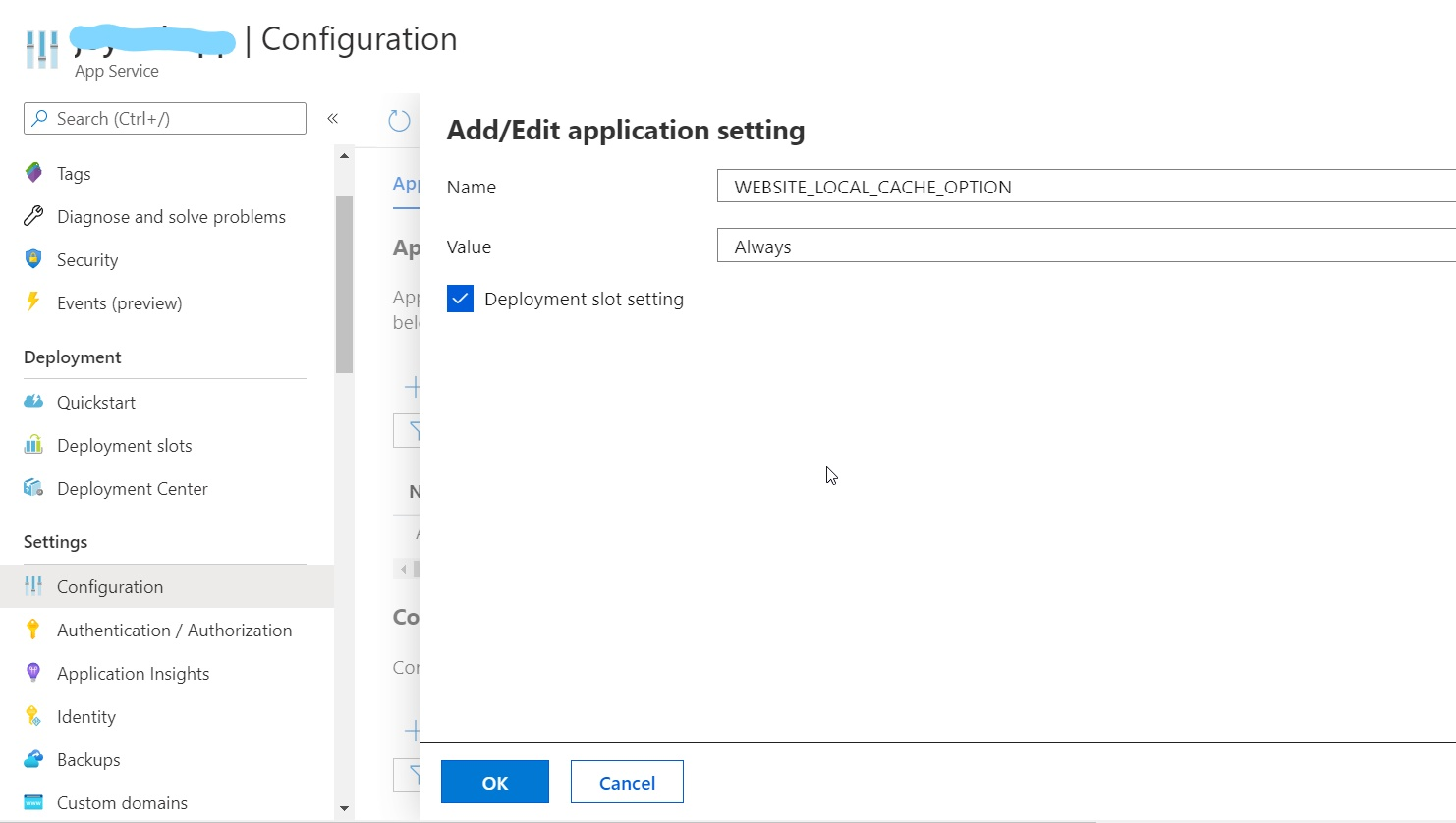Select the Deployment slots icon
Viewport: 1456px width, 823px height.
(32, 445)
